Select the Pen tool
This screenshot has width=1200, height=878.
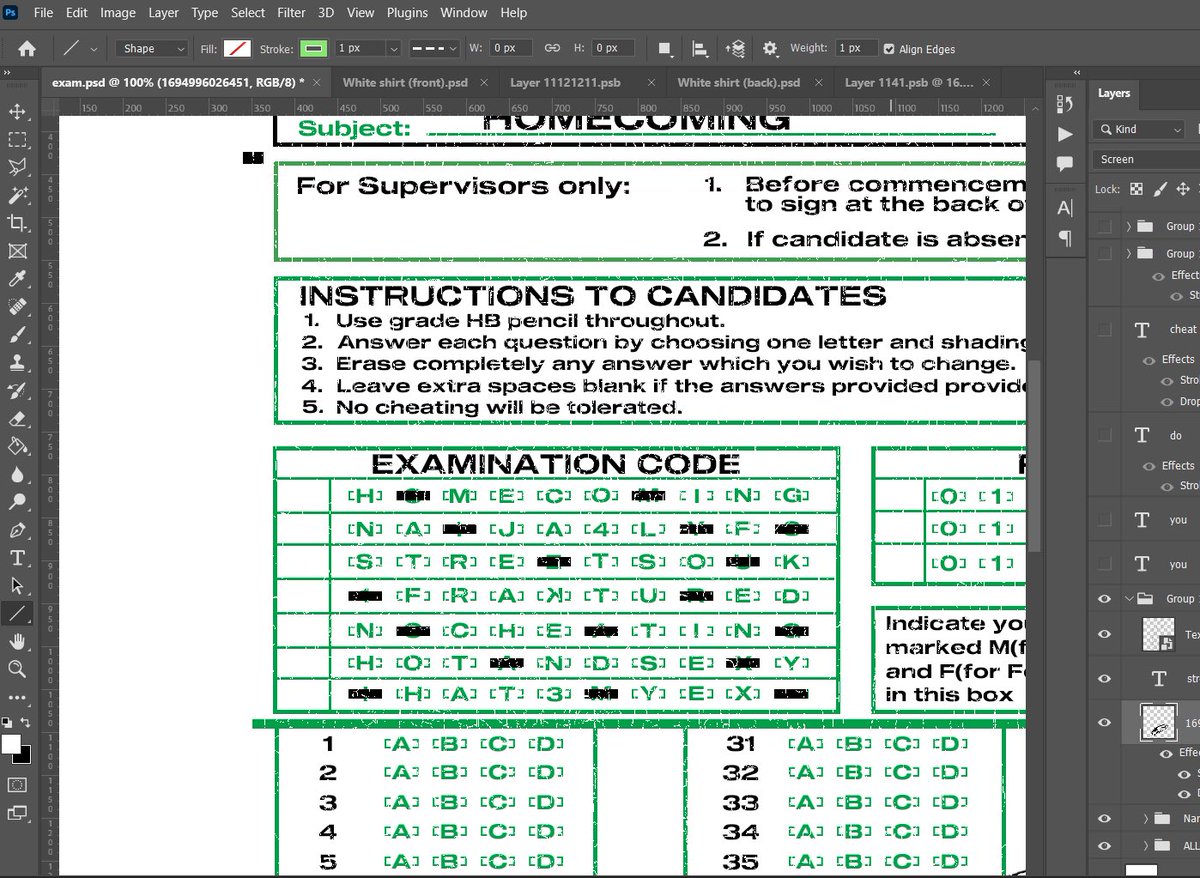17,530
